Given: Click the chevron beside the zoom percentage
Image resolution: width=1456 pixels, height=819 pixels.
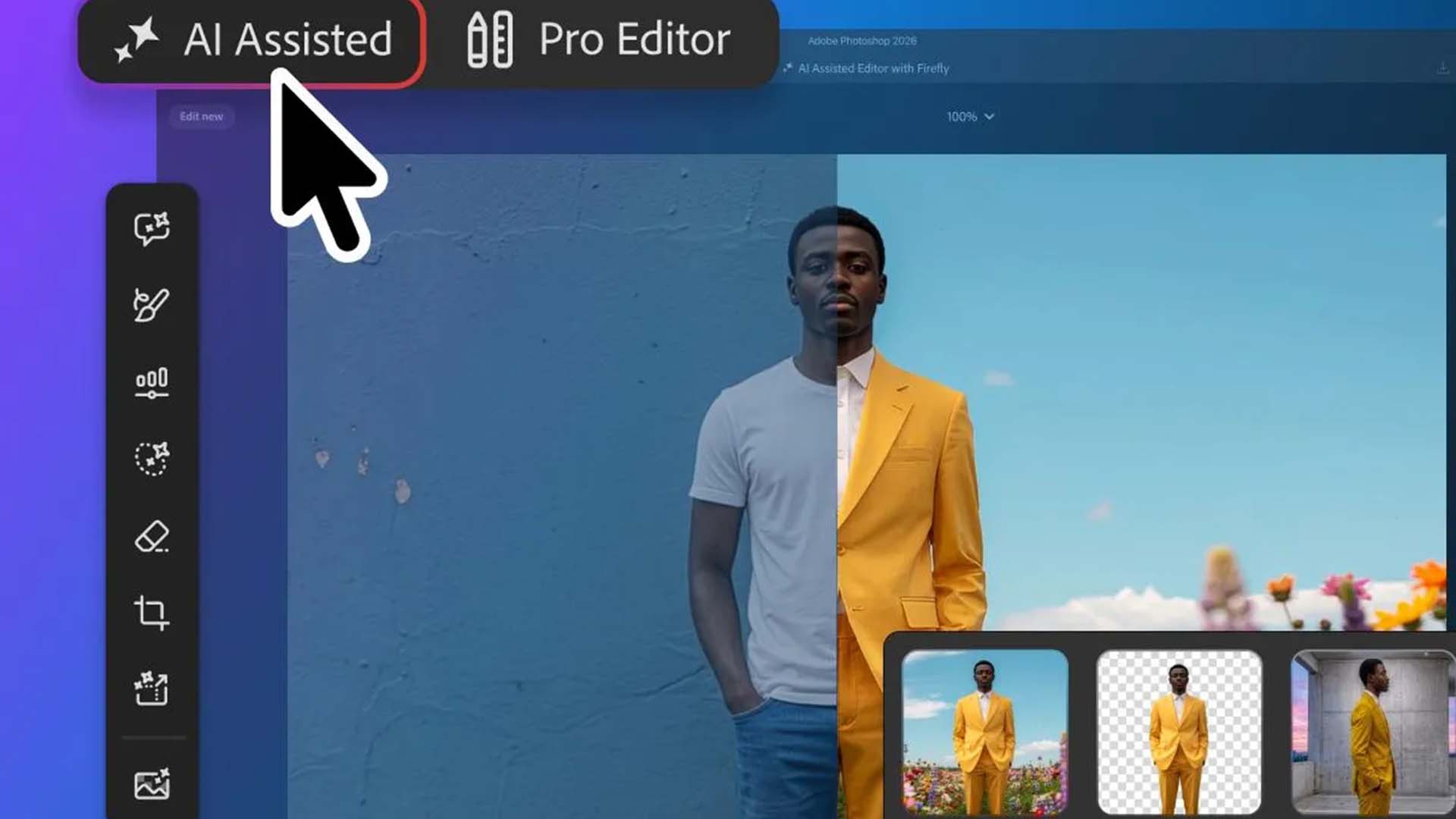Looking at the screenshot, I should tap(989, 117).
